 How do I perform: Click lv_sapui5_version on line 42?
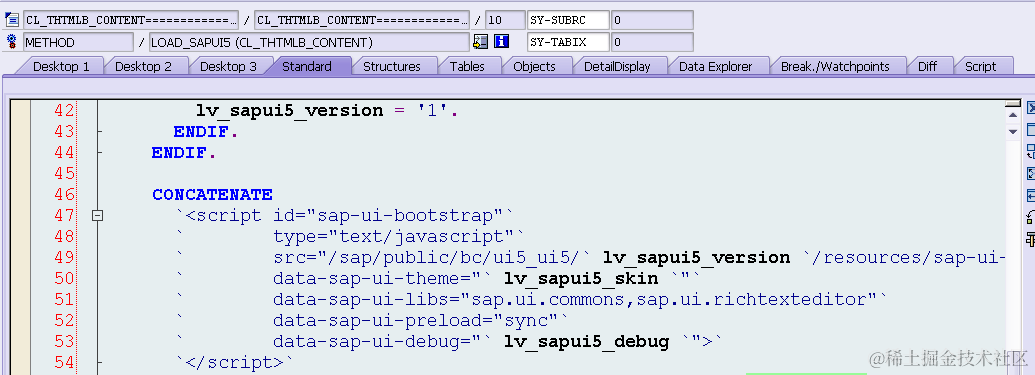289,110
